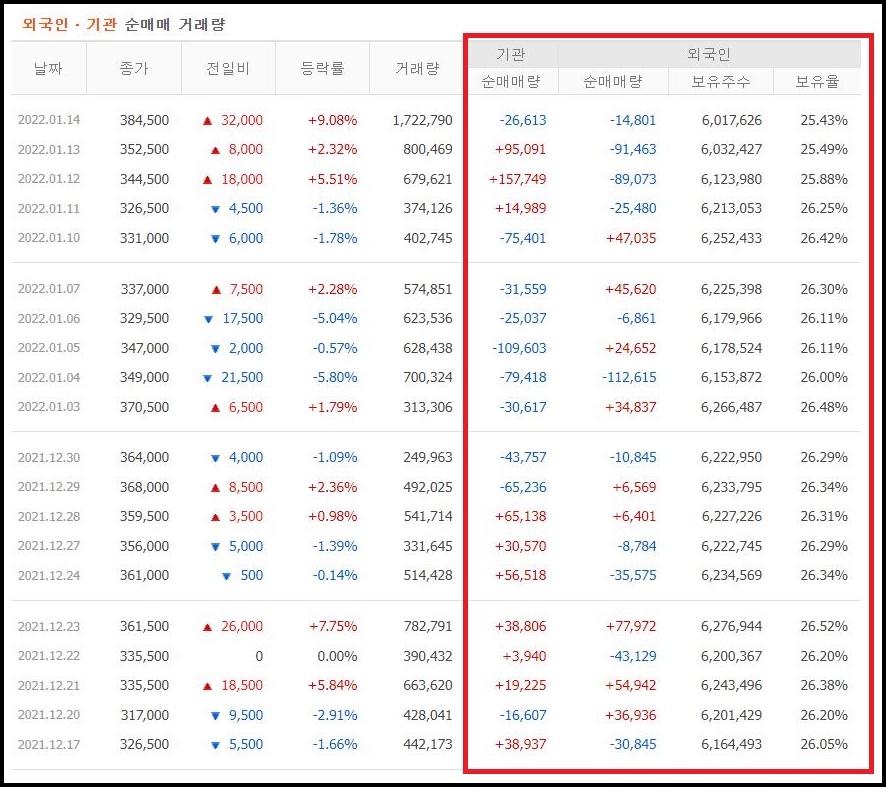Image resolution: width=886 pixels, height=787 pixels.
Task: Click trading volume 331,645
Action: 428,546
